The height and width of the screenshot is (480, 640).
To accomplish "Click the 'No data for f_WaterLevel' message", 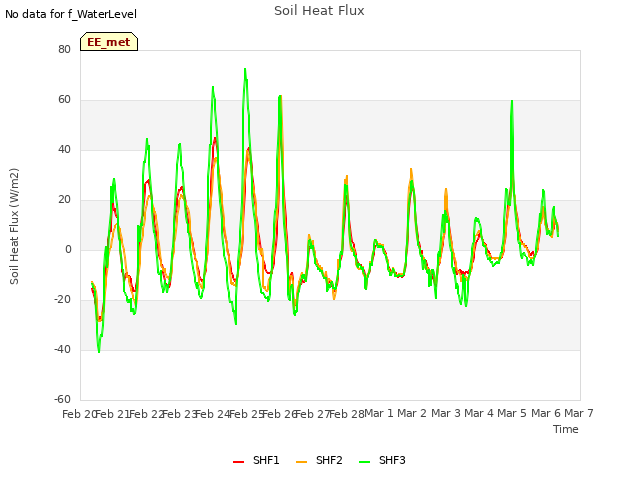I will click(71, 14).
